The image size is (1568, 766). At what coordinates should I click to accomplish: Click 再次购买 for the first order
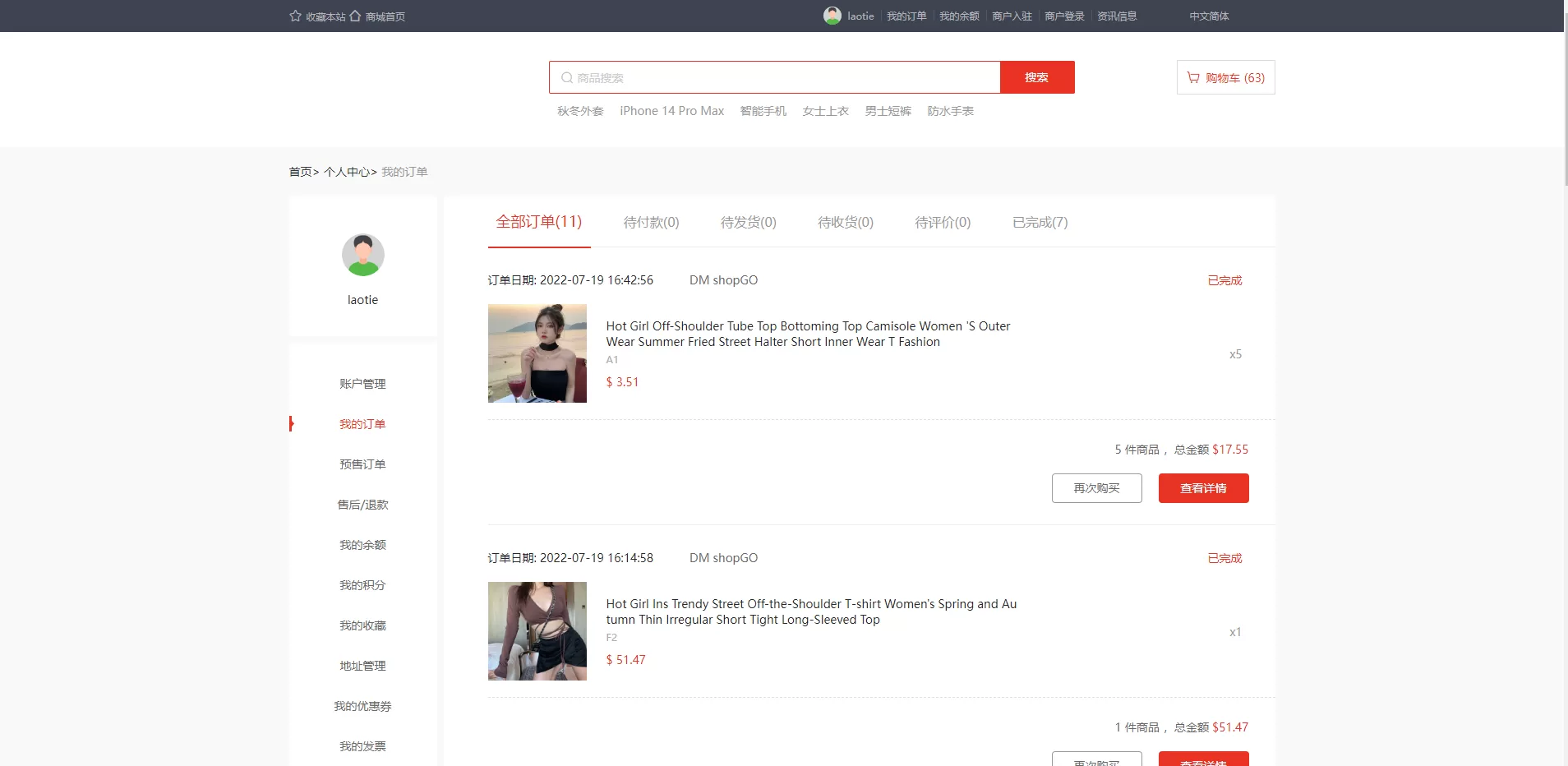click(1096, 488)
